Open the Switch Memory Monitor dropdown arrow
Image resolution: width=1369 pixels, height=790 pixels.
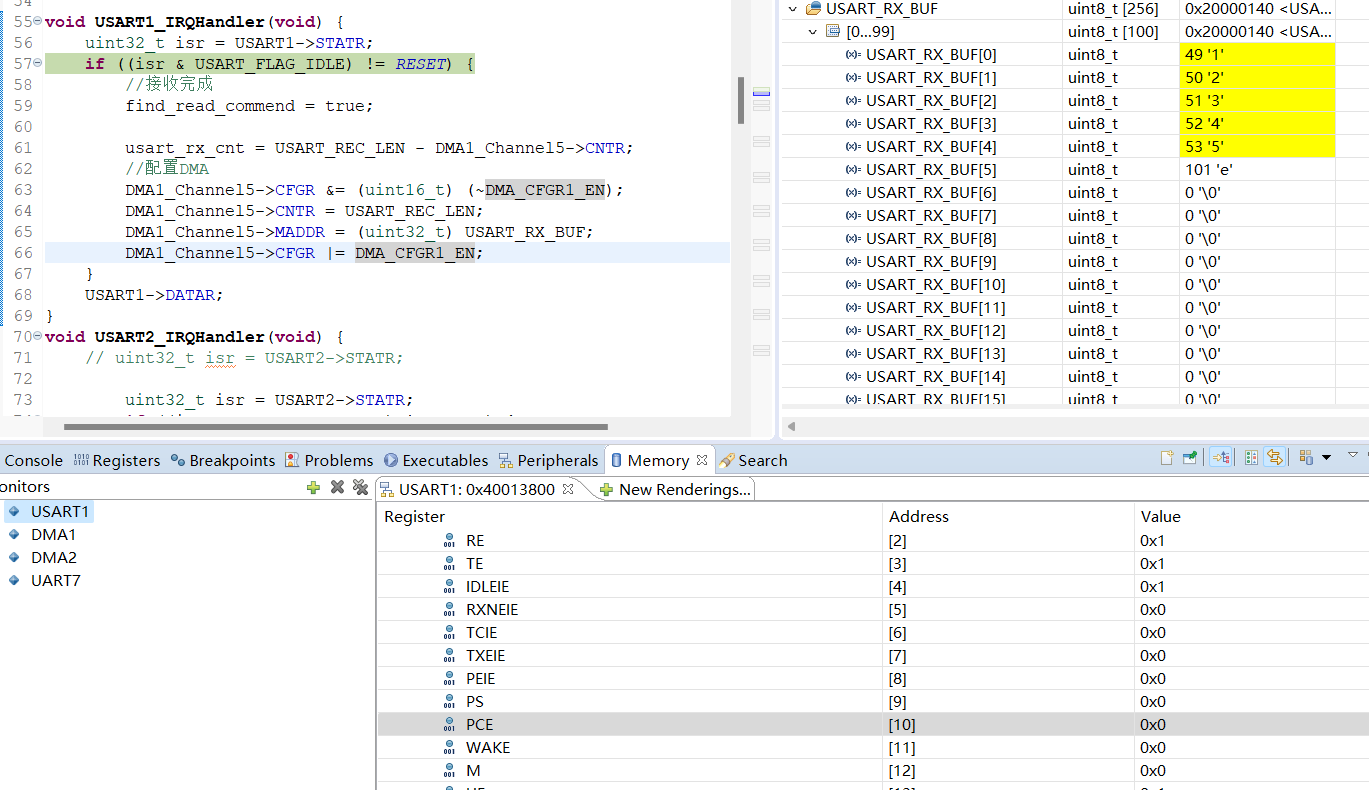(x=1326, y=458)
